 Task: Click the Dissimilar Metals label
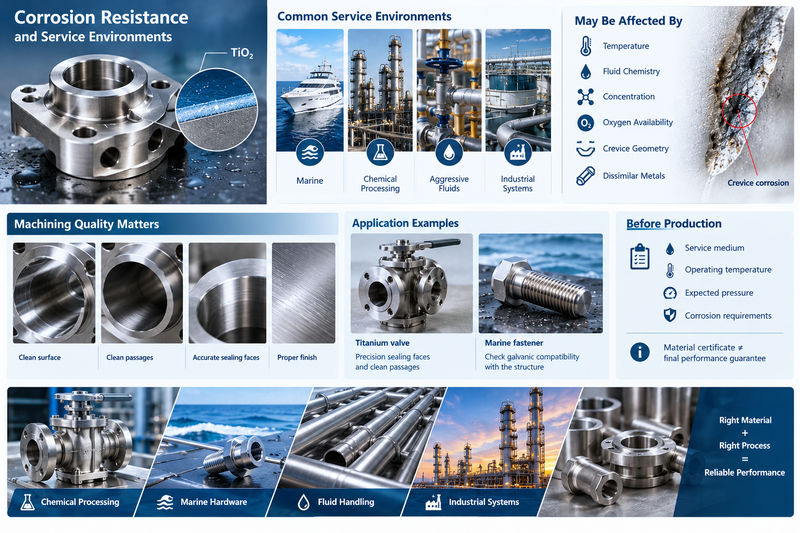point(634,175)
